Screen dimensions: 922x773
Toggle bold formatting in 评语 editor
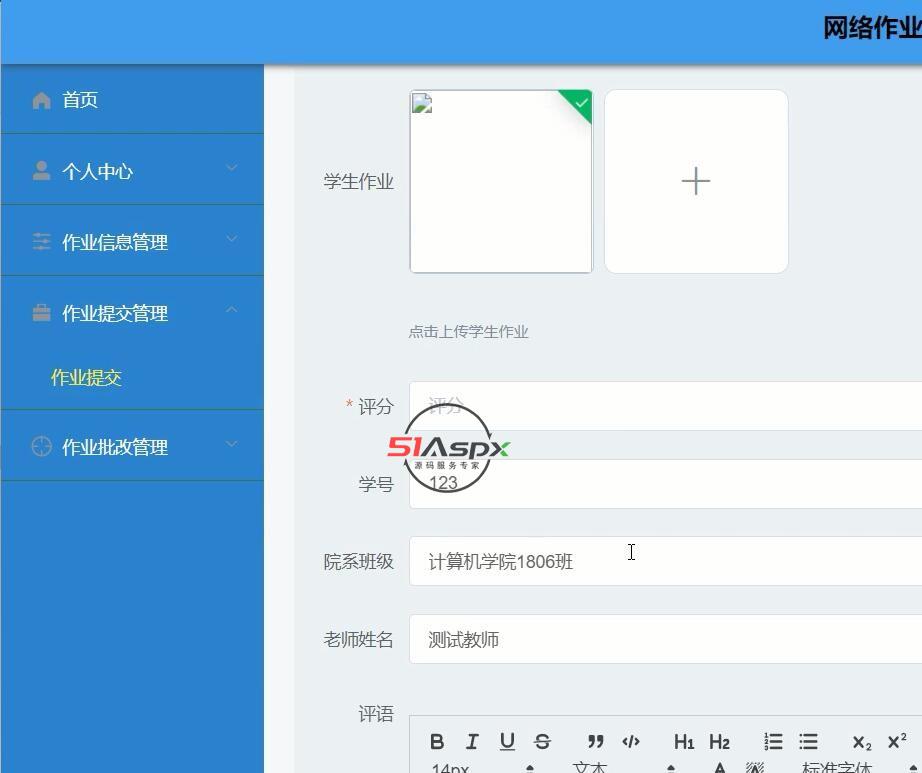click(x=437, y=741)
